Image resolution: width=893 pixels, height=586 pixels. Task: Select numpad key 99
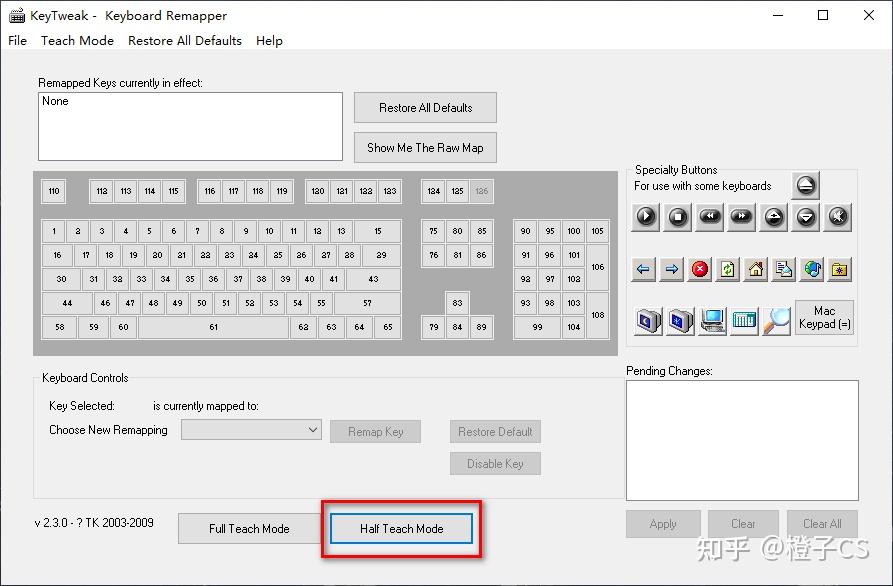[537, 327]
